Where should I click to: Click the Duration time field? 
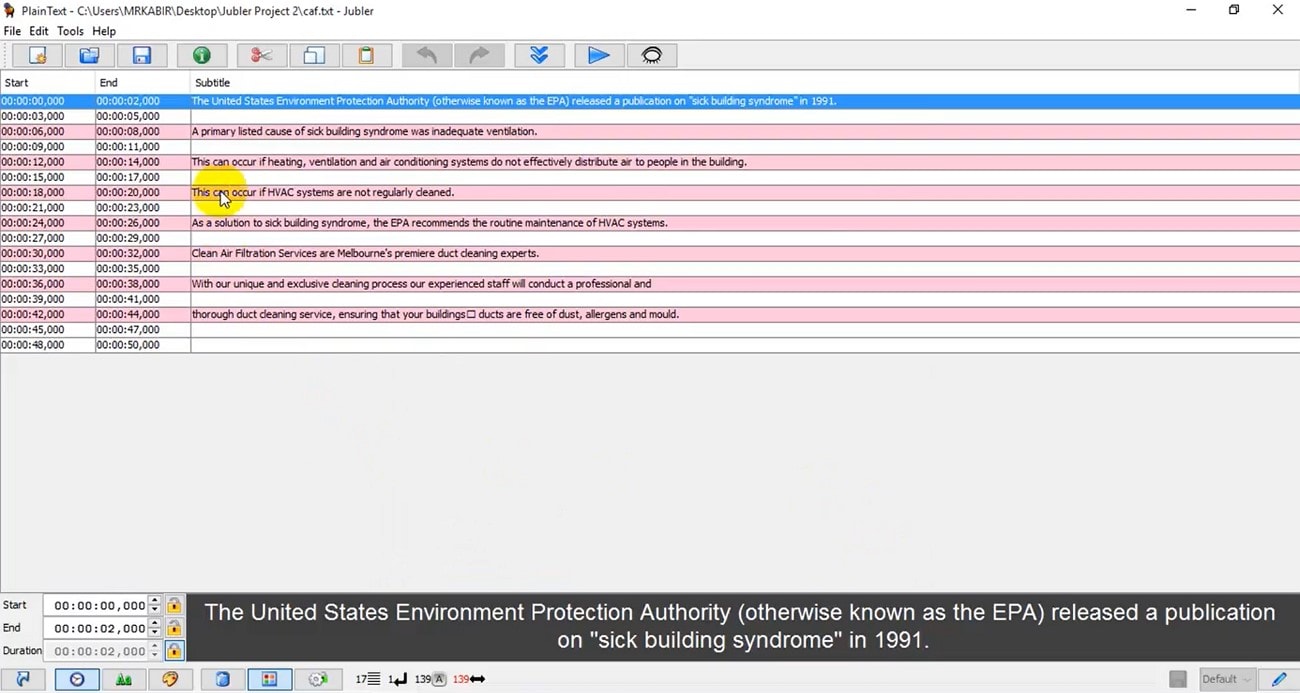point(96,651)
